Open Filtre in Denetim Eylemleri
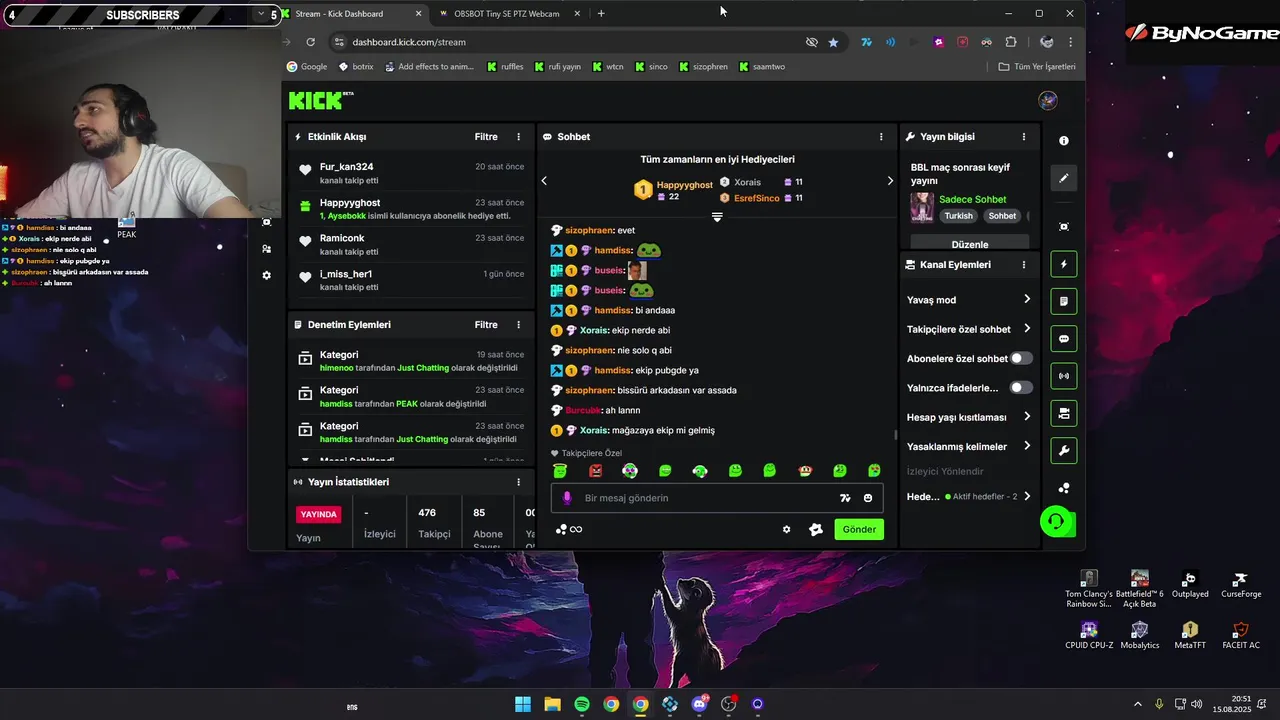The height and width of the screenshot is (720, 1280). pyautogui.click(x=486, y=325)
